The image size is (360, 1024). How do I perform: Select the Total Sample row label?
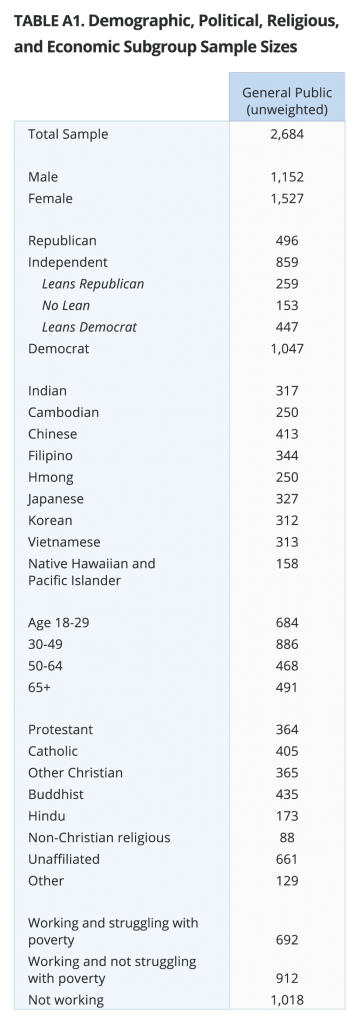[x=68, y=135]
